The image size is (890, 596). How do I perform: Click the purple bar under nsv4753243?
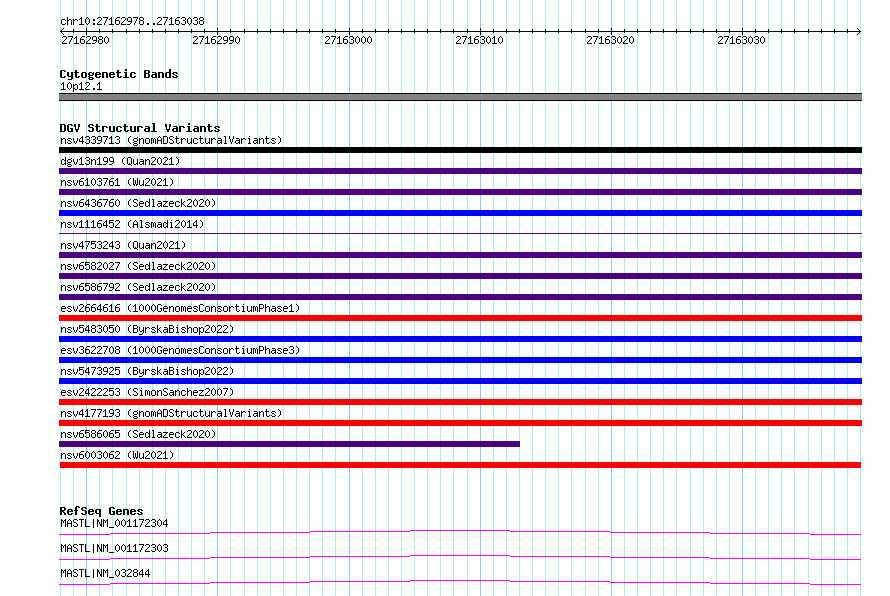[x=460, y=255]
